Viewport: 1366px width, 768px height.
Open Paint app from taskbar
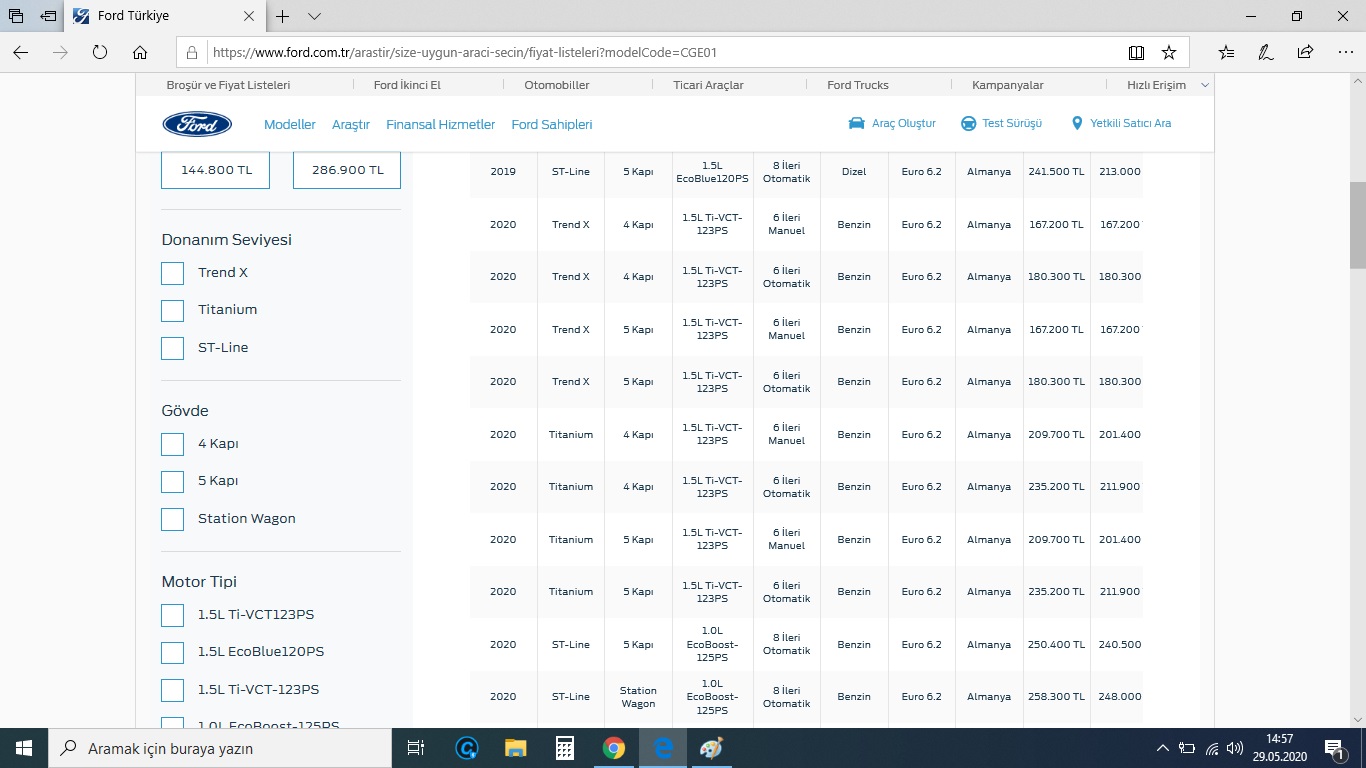(711, 748)
